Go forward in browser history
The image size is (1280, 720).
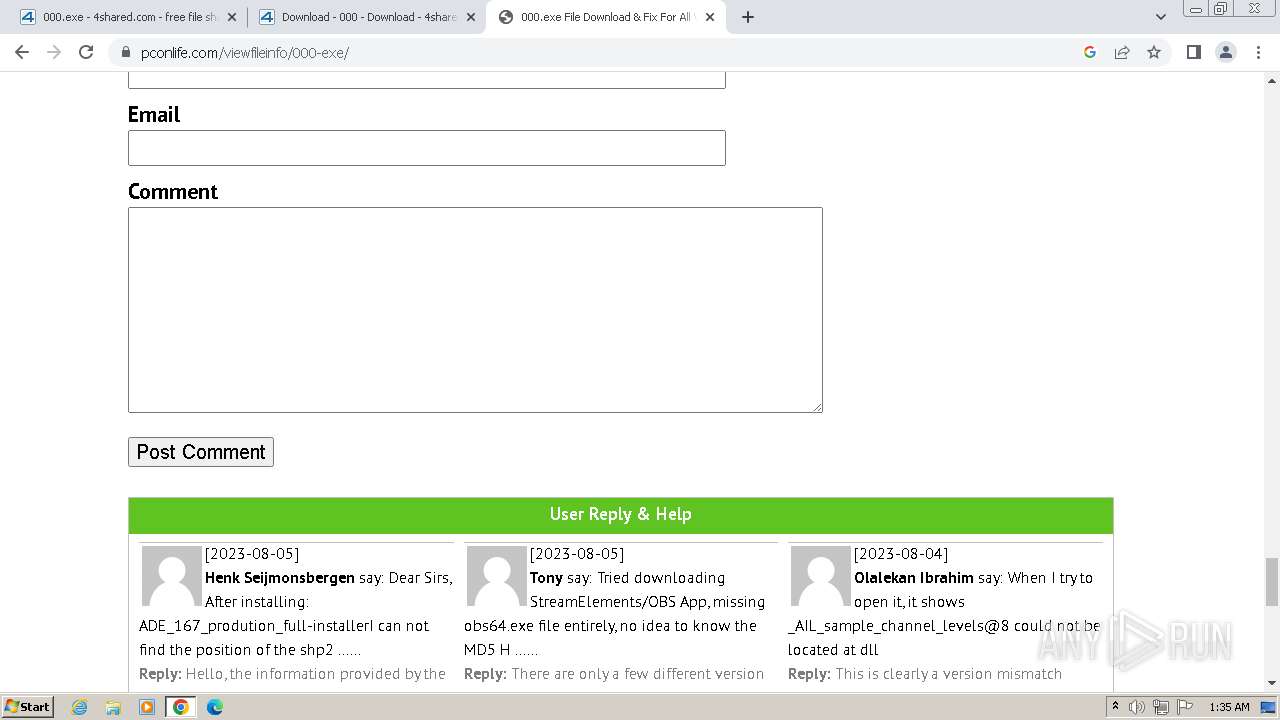pyautogui.click(x=54, y=52)
